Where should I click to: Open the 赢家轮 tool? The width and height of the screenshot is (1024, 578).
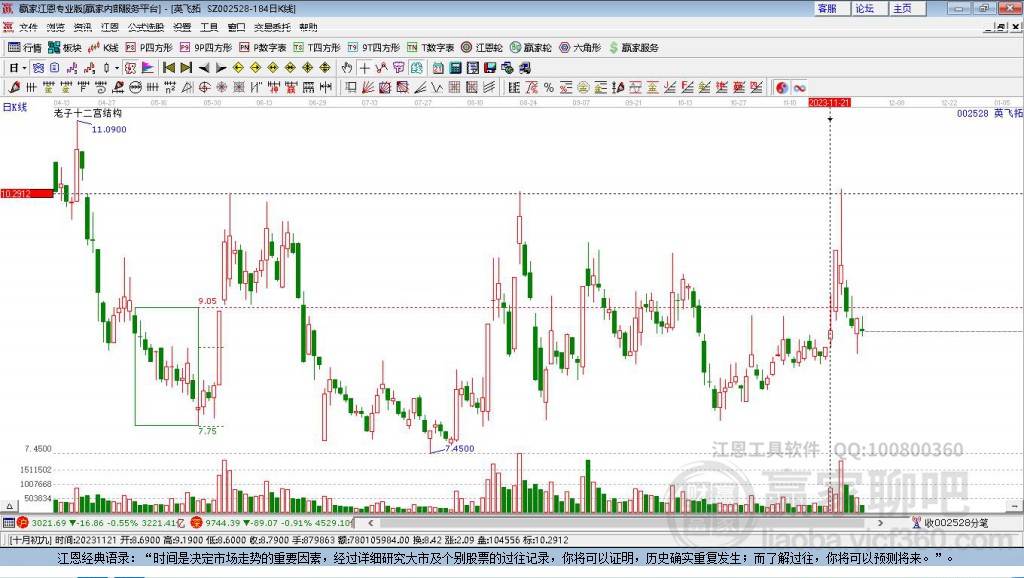(x=530, y=48)
